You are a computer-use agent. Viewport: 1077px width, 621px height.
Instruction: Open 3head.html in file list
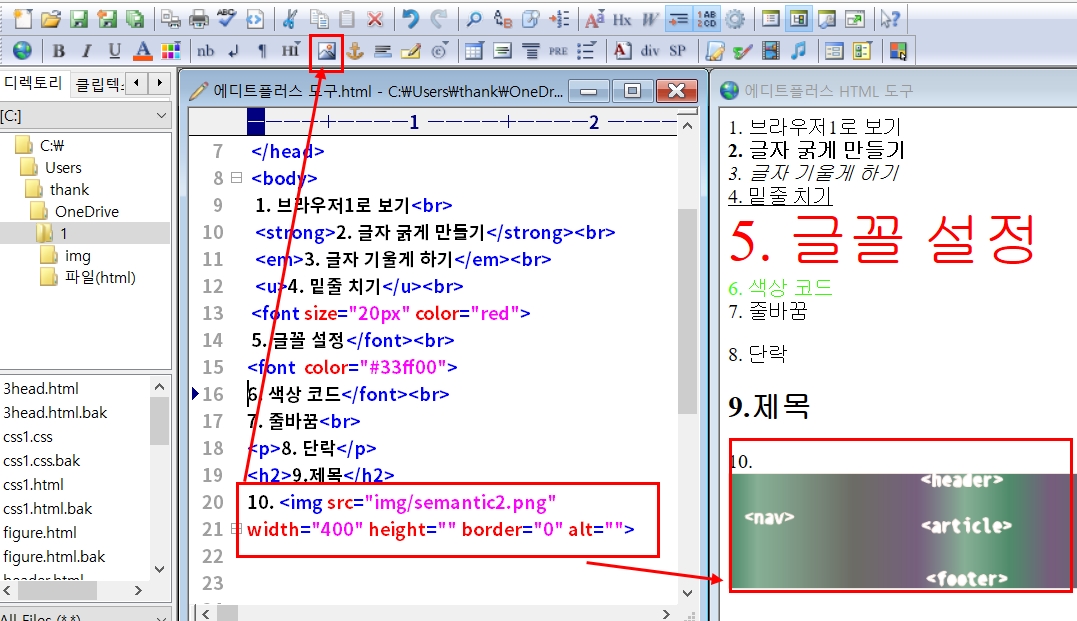click(x=41, y=389)
